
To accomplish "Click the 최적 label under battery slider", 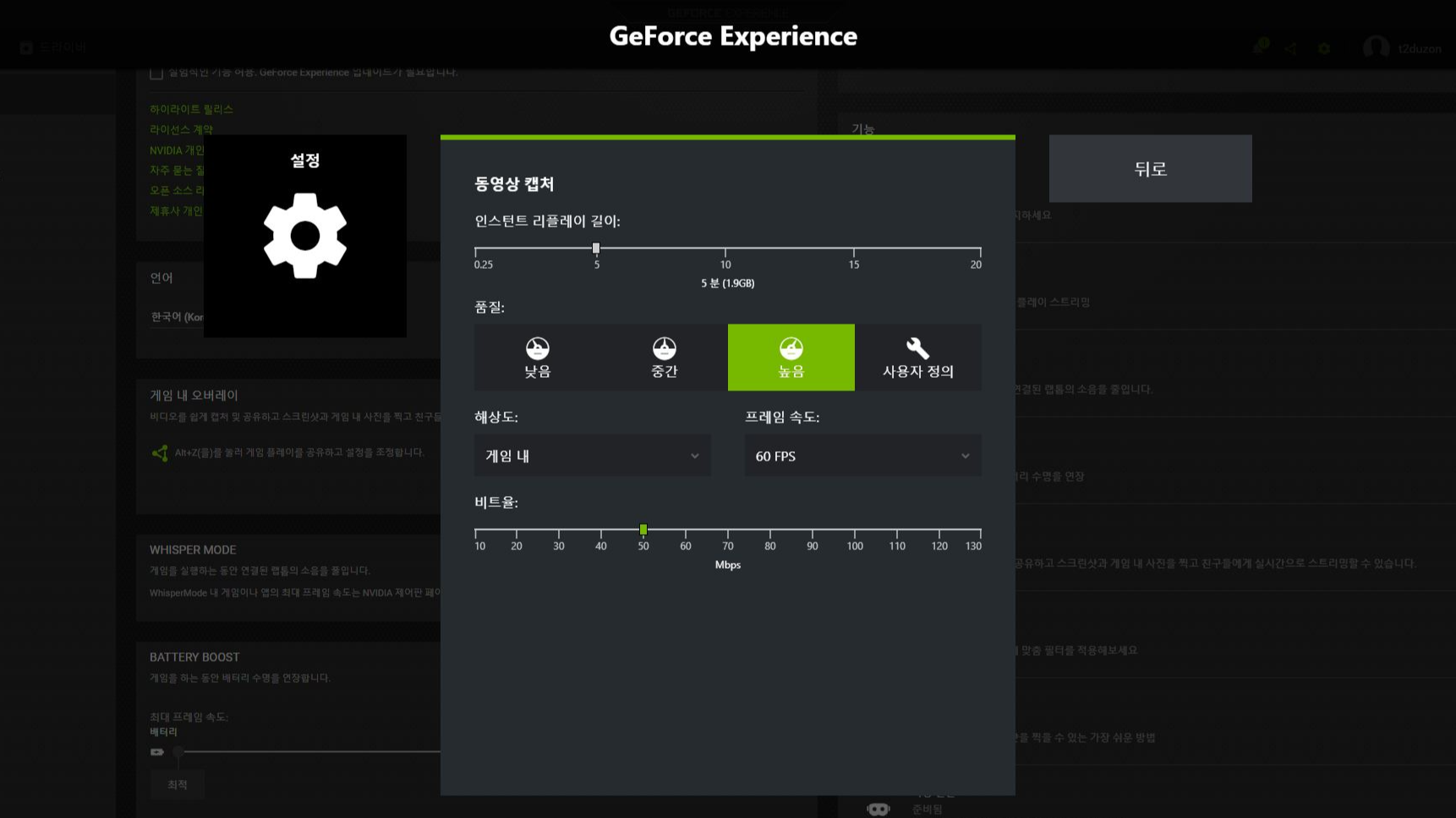I will coord(177,785).
